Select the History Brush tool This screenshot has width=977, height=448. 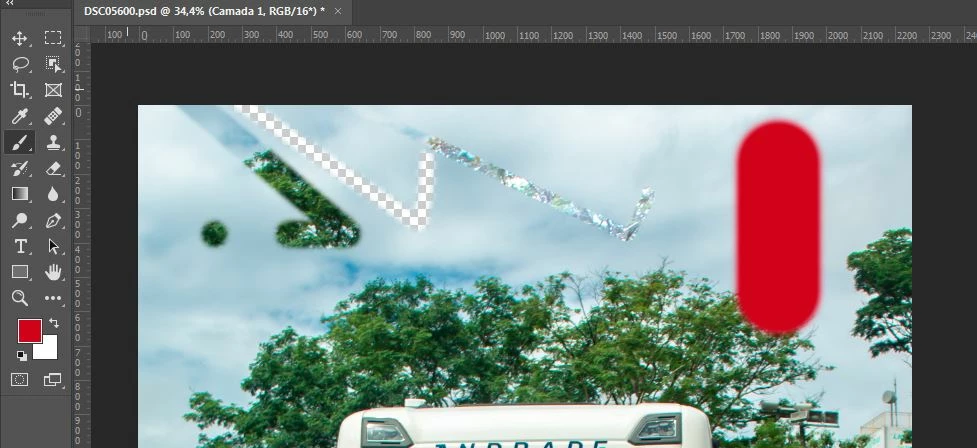tap(19, 168)
